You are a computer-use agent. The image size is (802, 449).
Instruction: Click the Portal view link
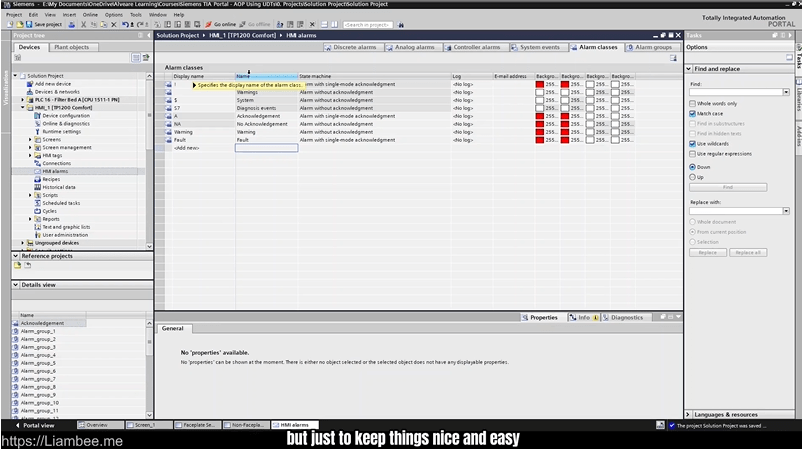38,425
